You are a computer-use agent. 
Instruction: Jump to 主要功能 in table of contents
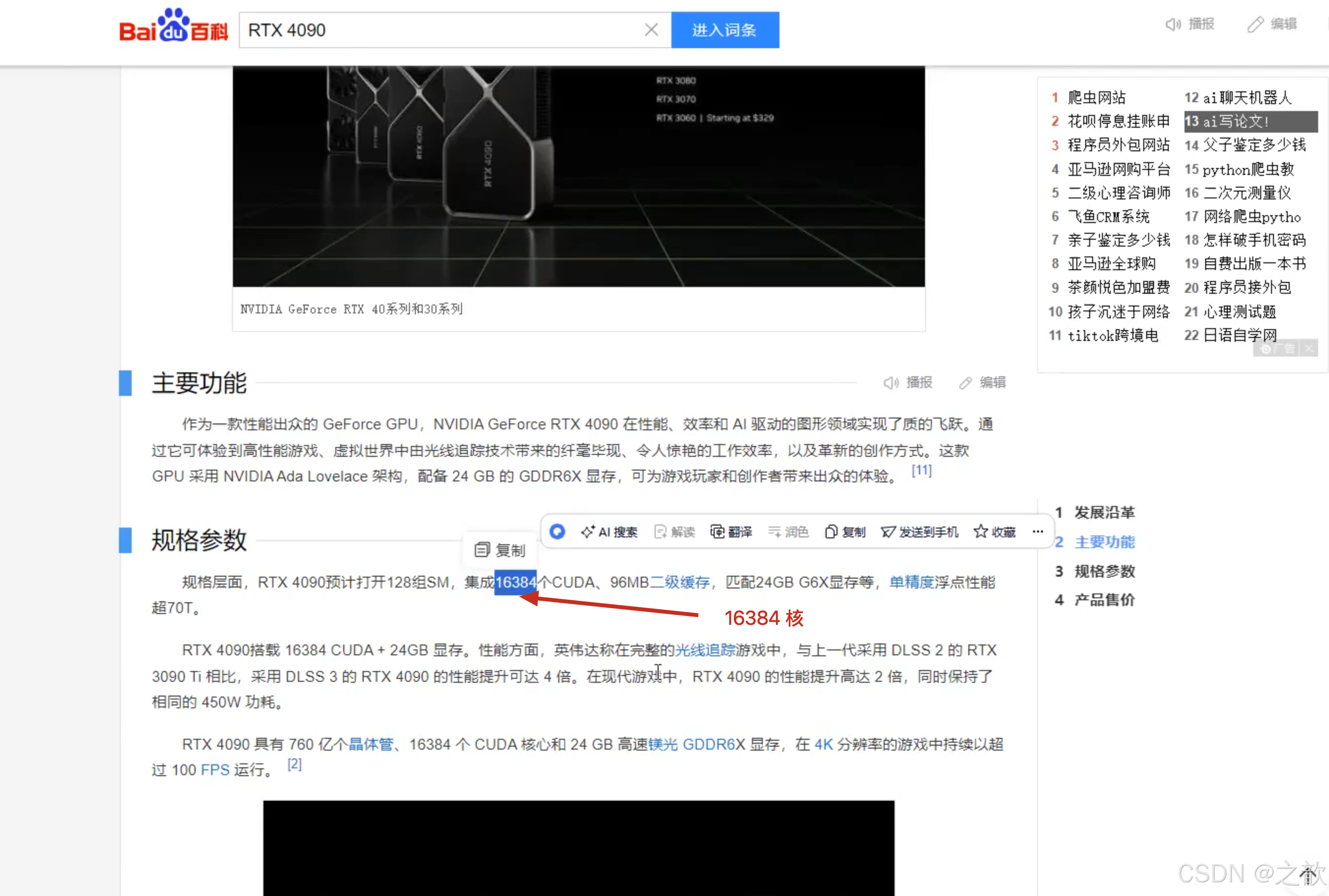click(x=1104, y=542)
